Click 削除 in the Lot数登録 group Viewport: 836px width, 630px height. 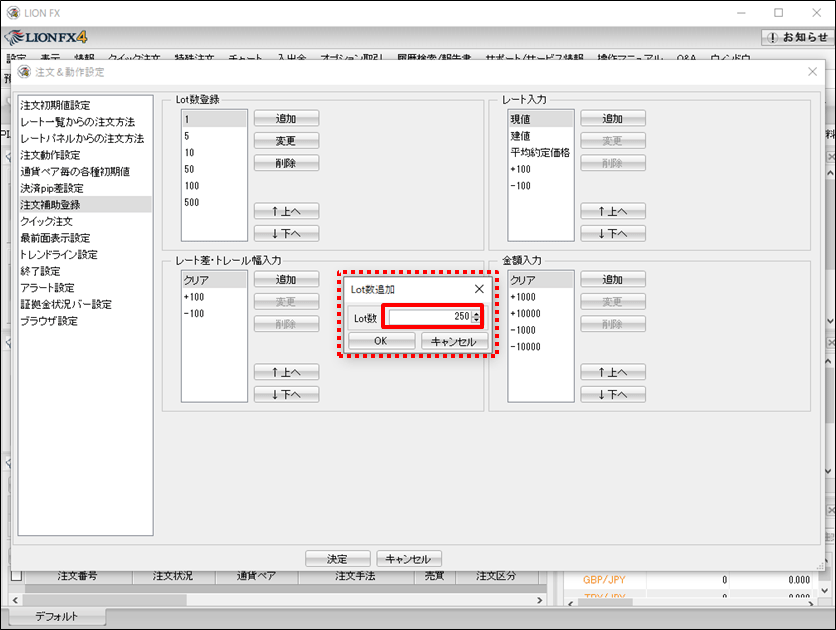point(286,163)
